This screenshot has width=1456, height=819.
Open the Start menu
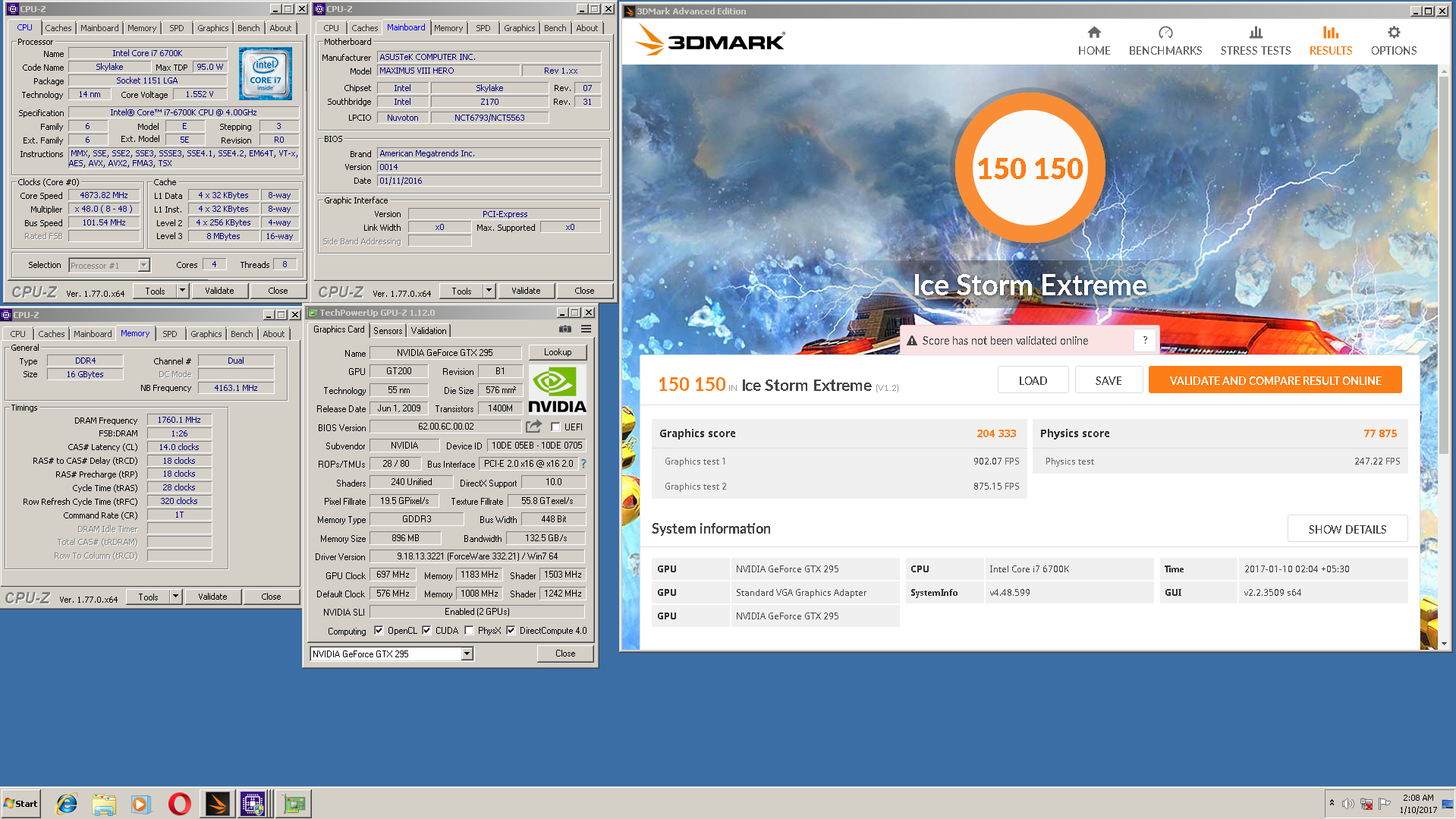[20, 804]
